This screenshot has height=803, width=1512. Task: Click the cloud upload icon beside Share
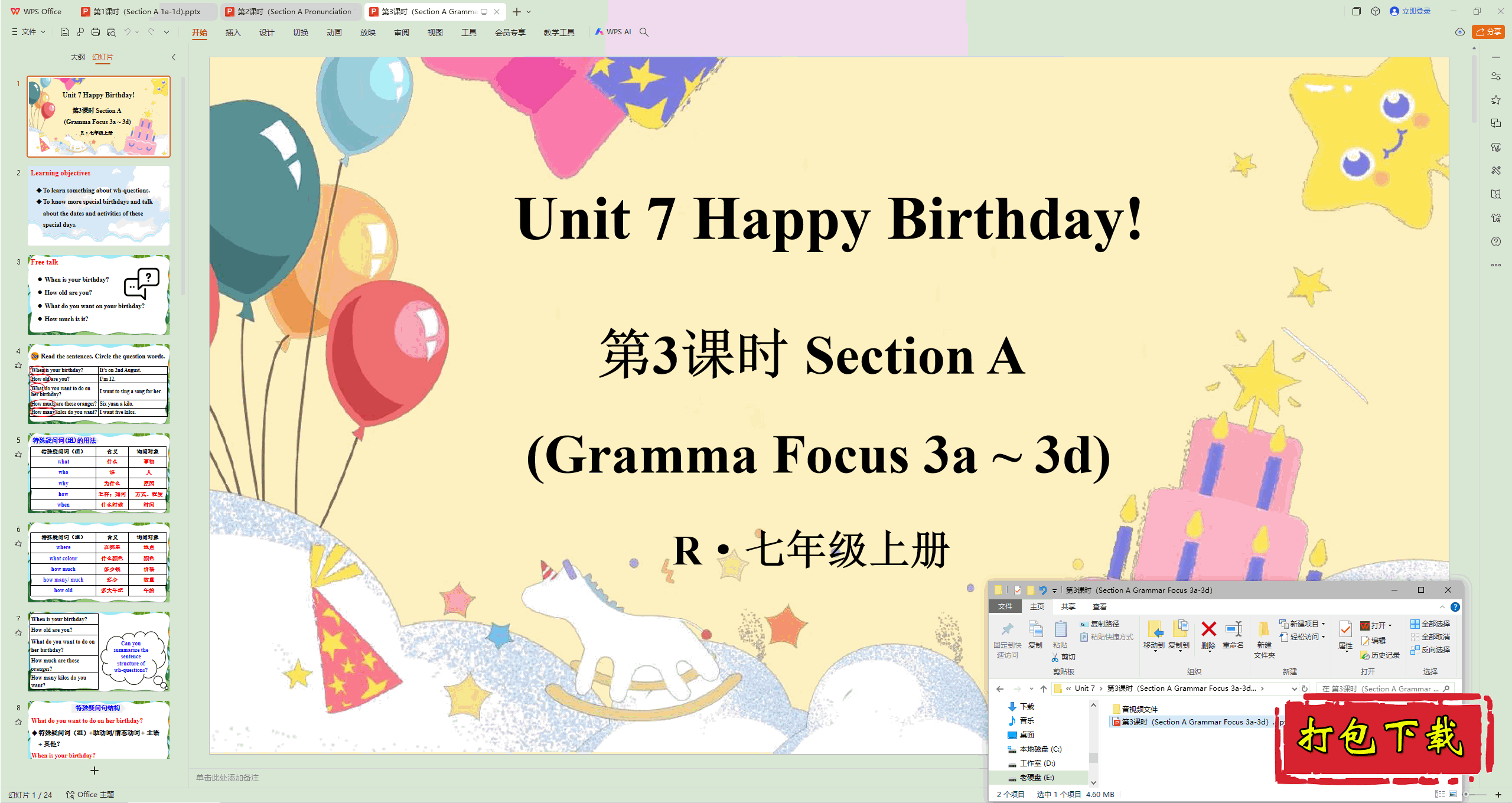(x=1460, y=32)
